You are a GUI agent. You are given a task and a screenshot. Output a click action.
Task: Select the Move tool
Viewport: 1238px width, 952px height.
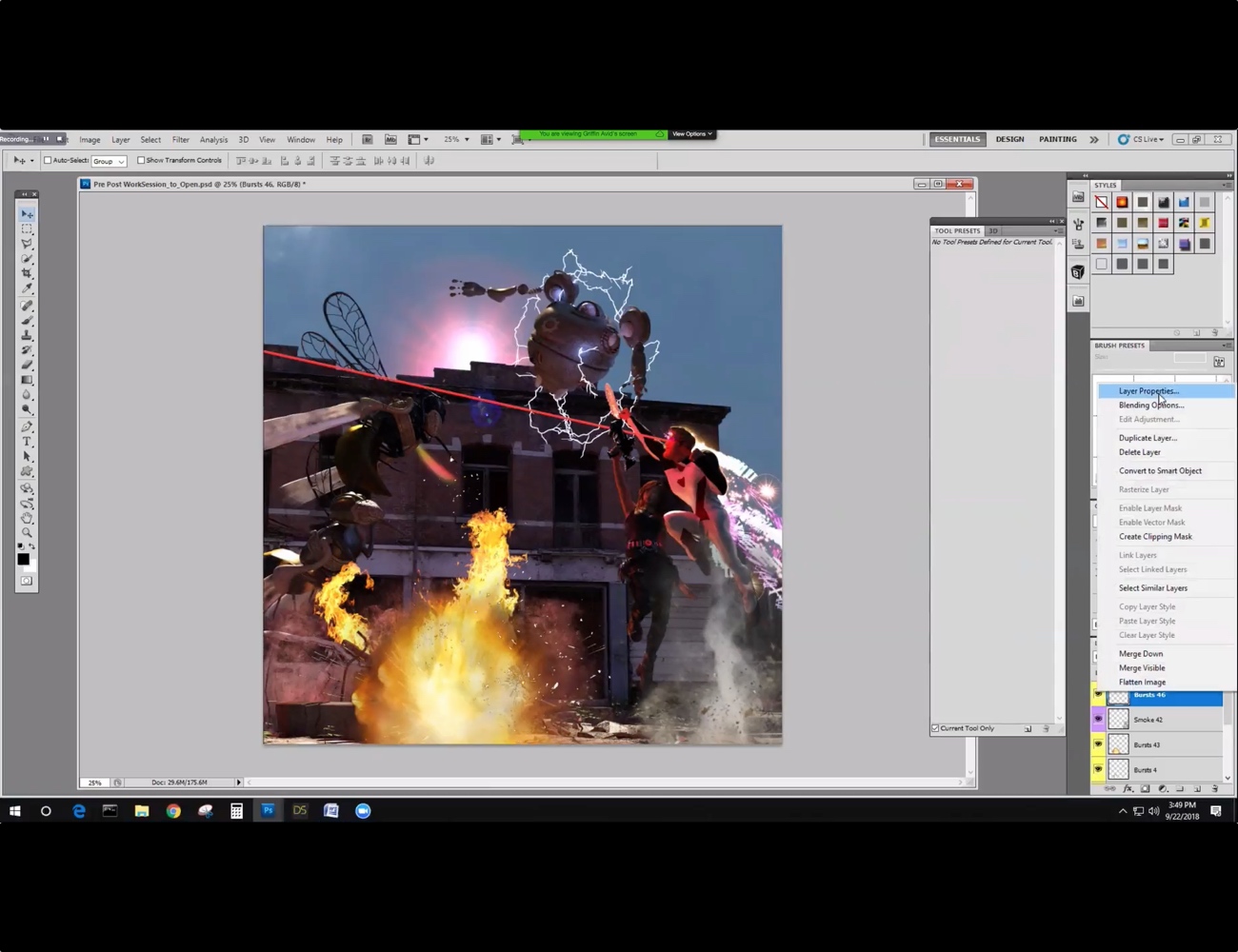click(26, 213)
